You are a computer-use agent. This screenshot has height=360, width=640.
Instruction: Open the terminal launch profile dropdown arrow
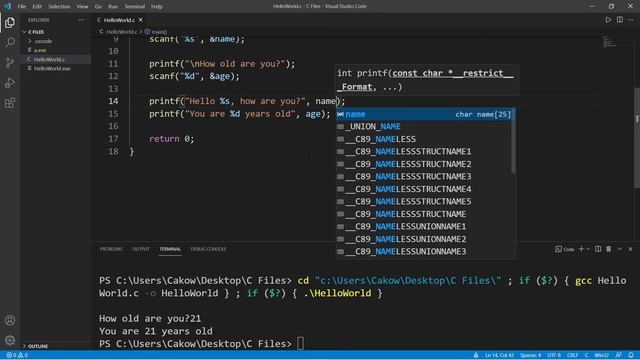click(x=588, y=249)
